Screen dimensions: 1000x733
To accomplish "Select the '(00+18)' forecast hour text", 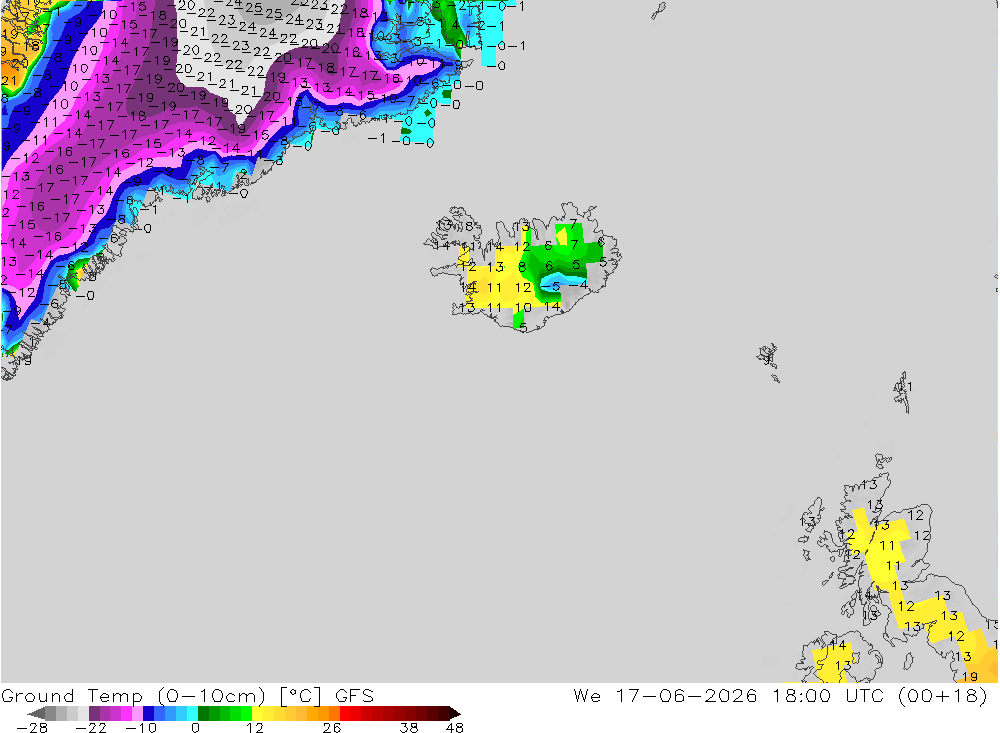I will [943, 696].
